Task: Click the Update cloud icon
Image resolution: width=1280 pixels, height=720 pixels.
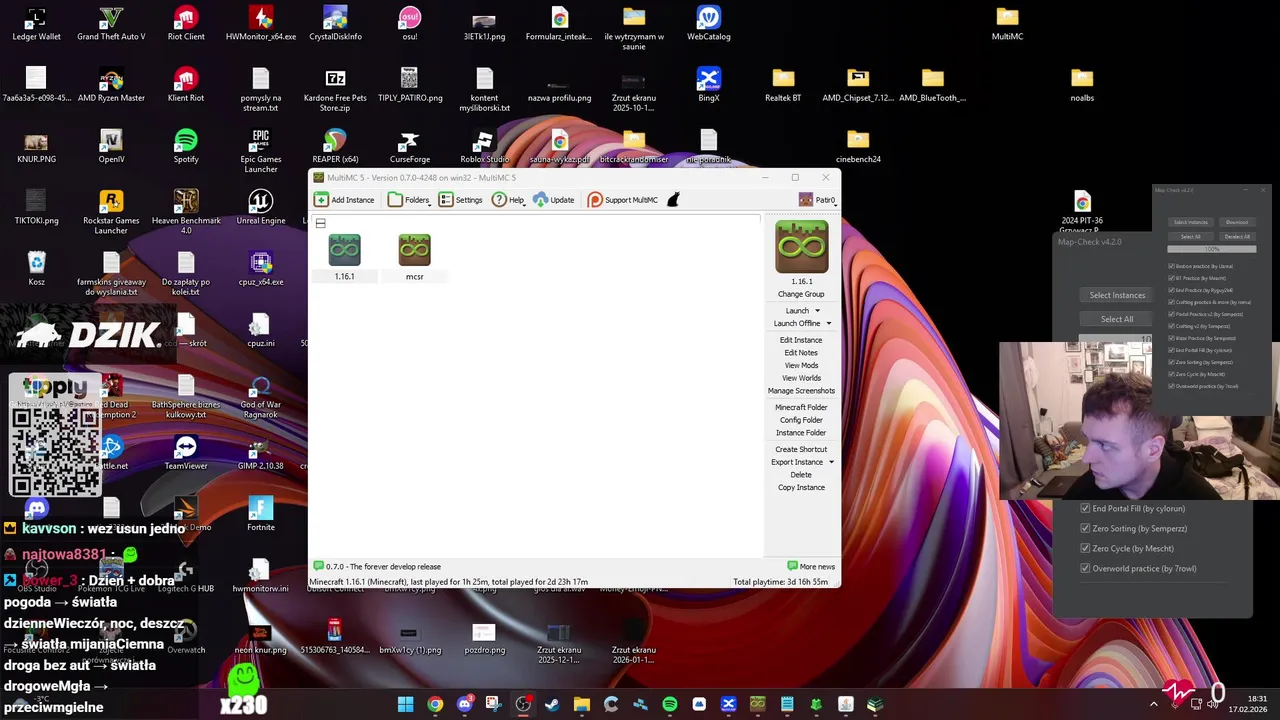Action: (541, 200)
